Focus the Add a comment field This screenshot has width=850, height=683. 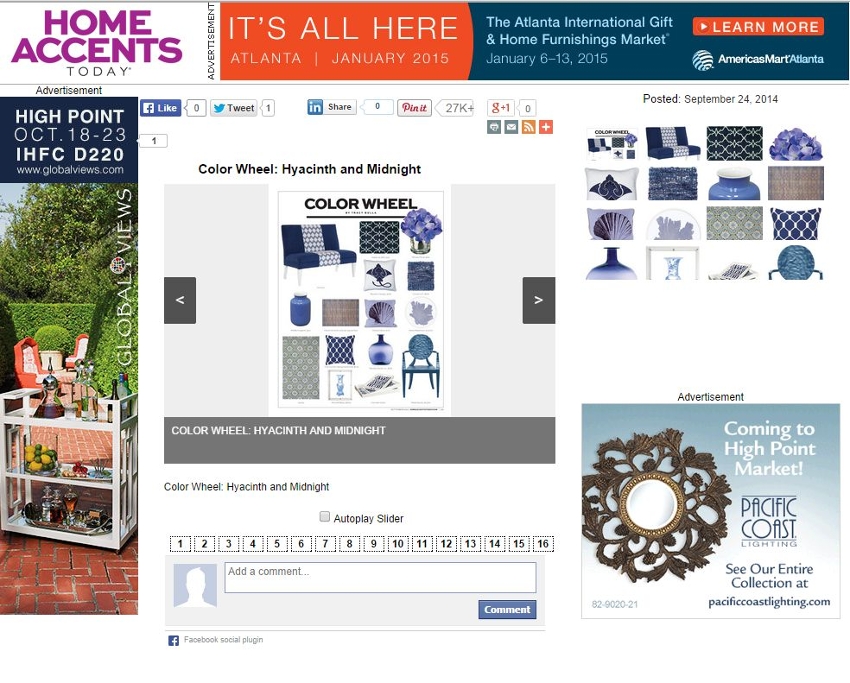click(x=381, y=577)
